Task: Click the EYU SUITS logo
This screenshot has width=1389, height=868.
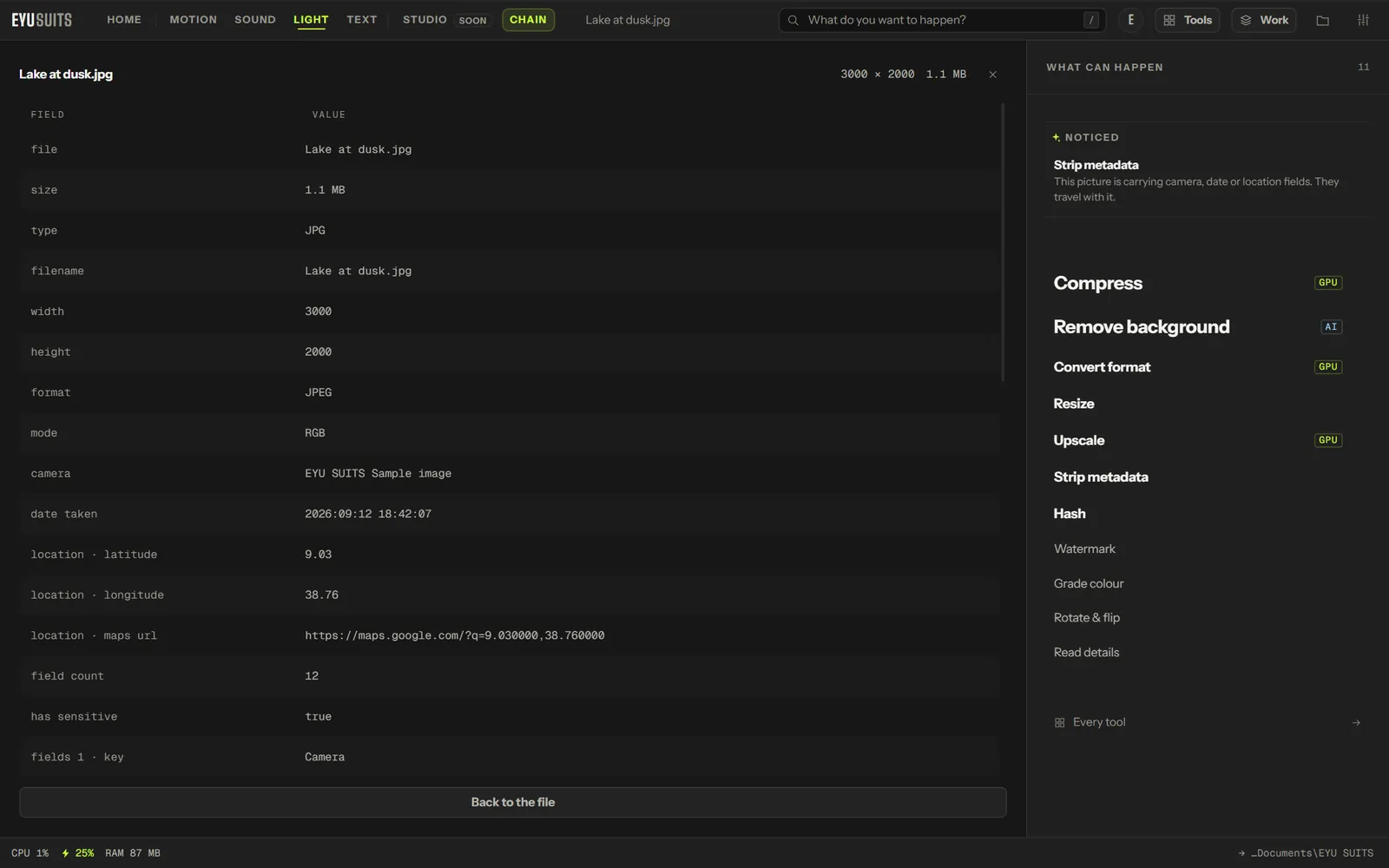Action: (x=42, y=20)
